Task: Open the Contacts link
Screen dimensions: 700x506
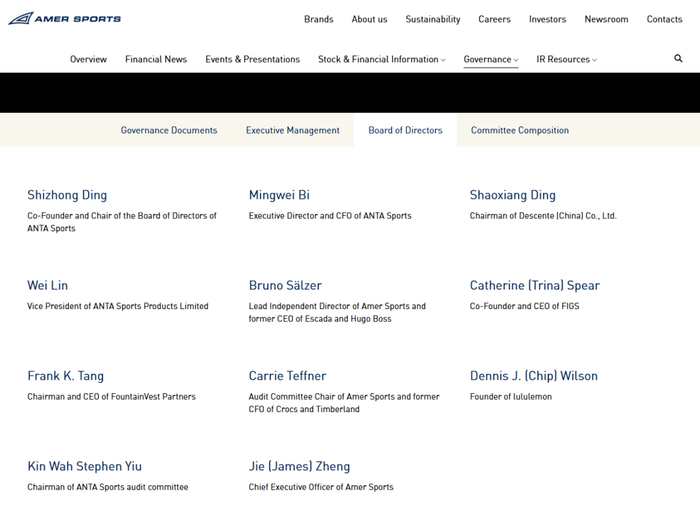Action: coord(664,19)
